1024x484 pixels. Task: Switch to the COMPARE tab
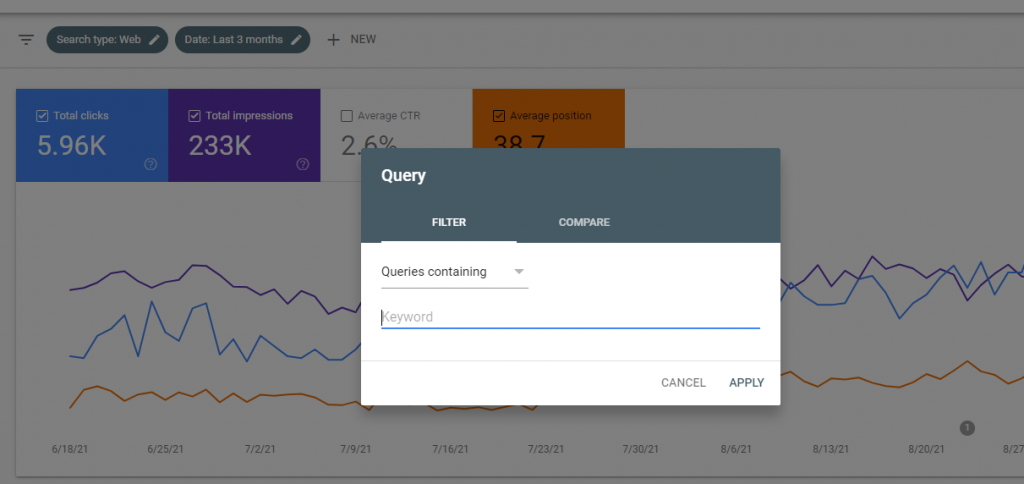[x=584, y=222]
